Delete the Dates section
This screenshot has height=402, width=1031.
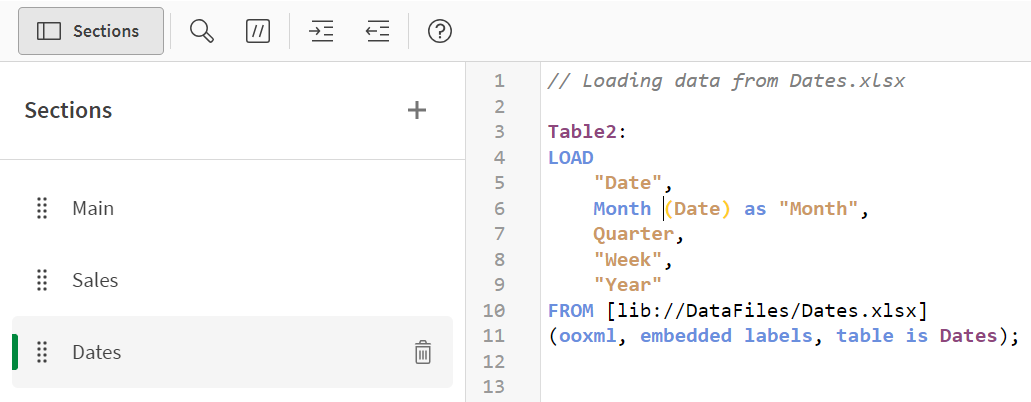(423, 352)
